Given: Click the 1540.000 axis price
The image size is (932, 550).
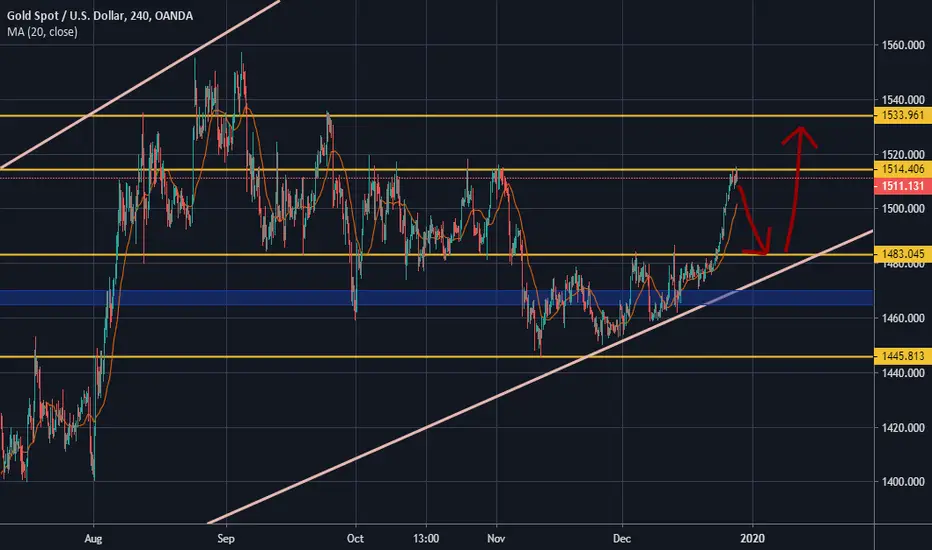Looking at the screenshot, I should pos(903,100).
